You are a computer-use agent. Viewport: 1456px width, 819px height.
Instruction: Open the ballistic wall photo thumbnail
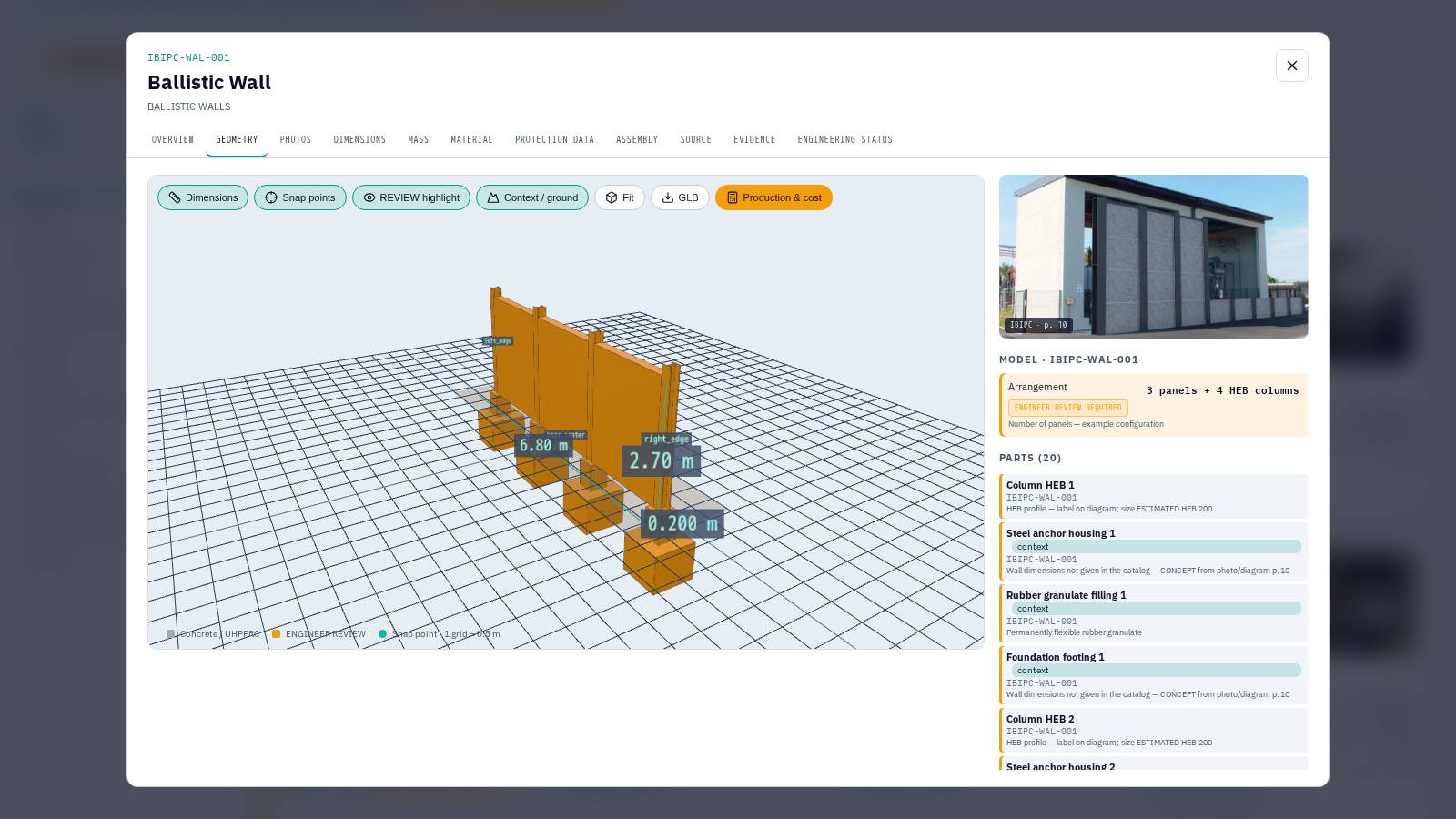(x=1154, y=257)
